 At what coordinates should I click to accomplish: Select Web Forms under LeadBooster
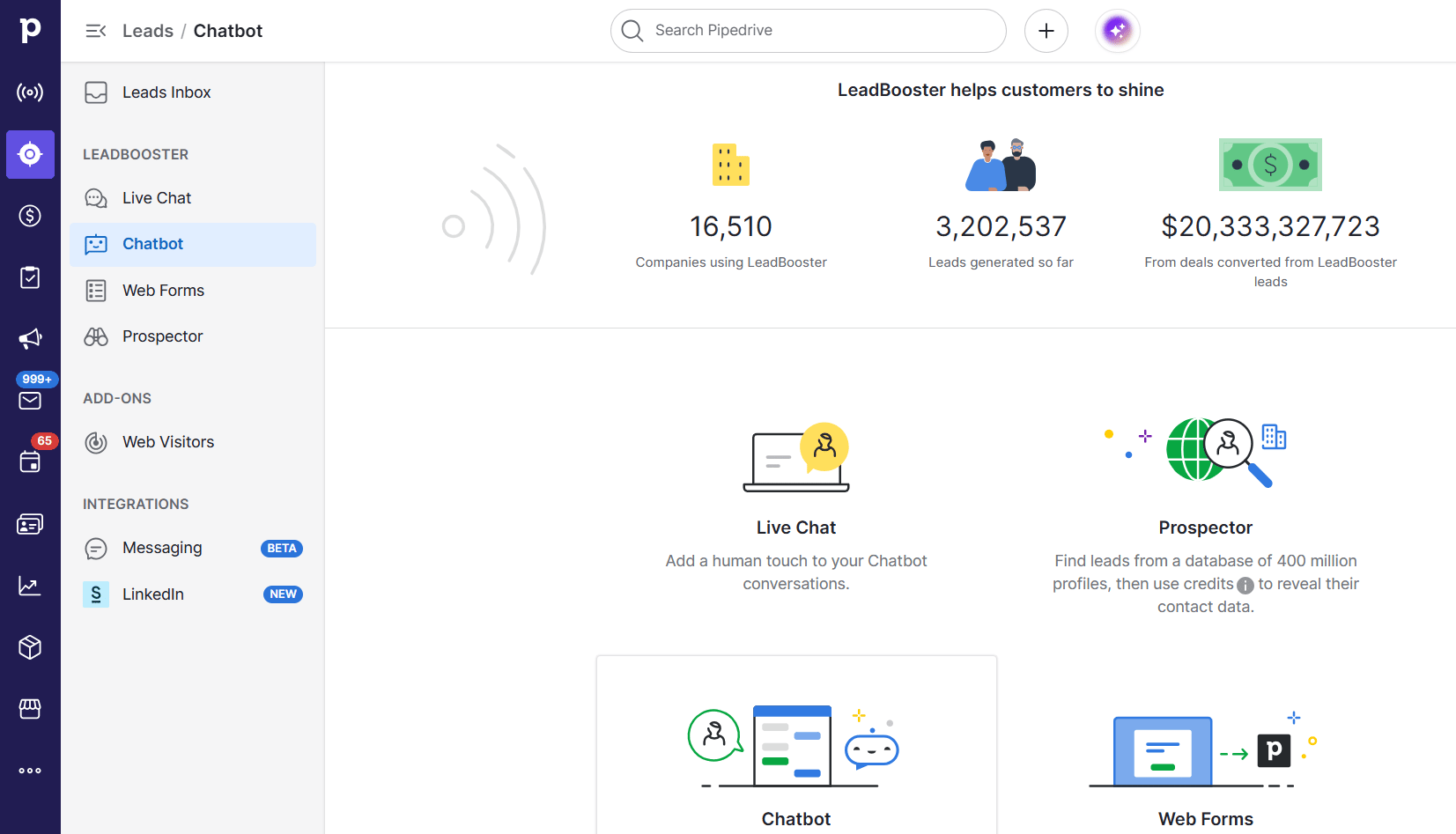(x=163, y=290)
